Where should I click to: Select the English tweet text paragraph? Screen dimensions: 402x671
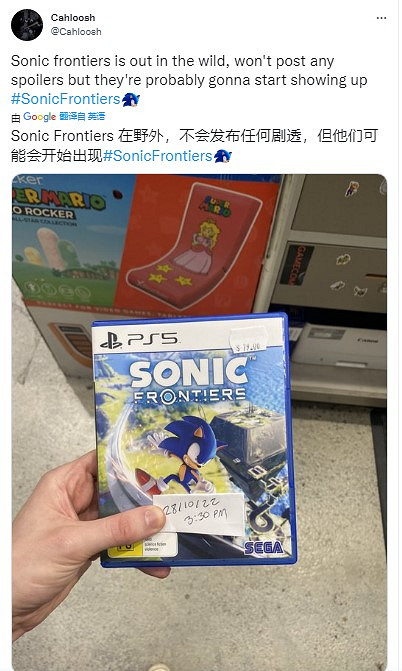189,80
